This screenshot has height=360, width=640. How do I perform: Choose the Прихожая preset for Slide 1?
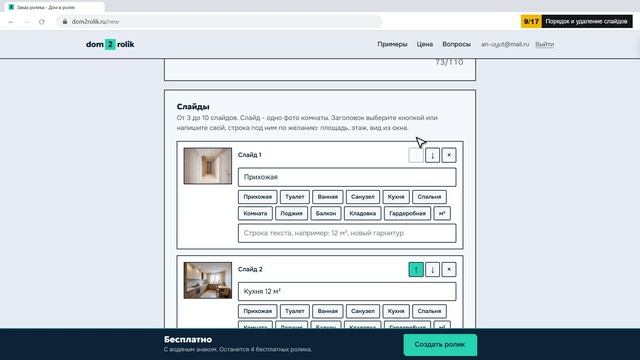pyautogui.click(x=258, y=197)
